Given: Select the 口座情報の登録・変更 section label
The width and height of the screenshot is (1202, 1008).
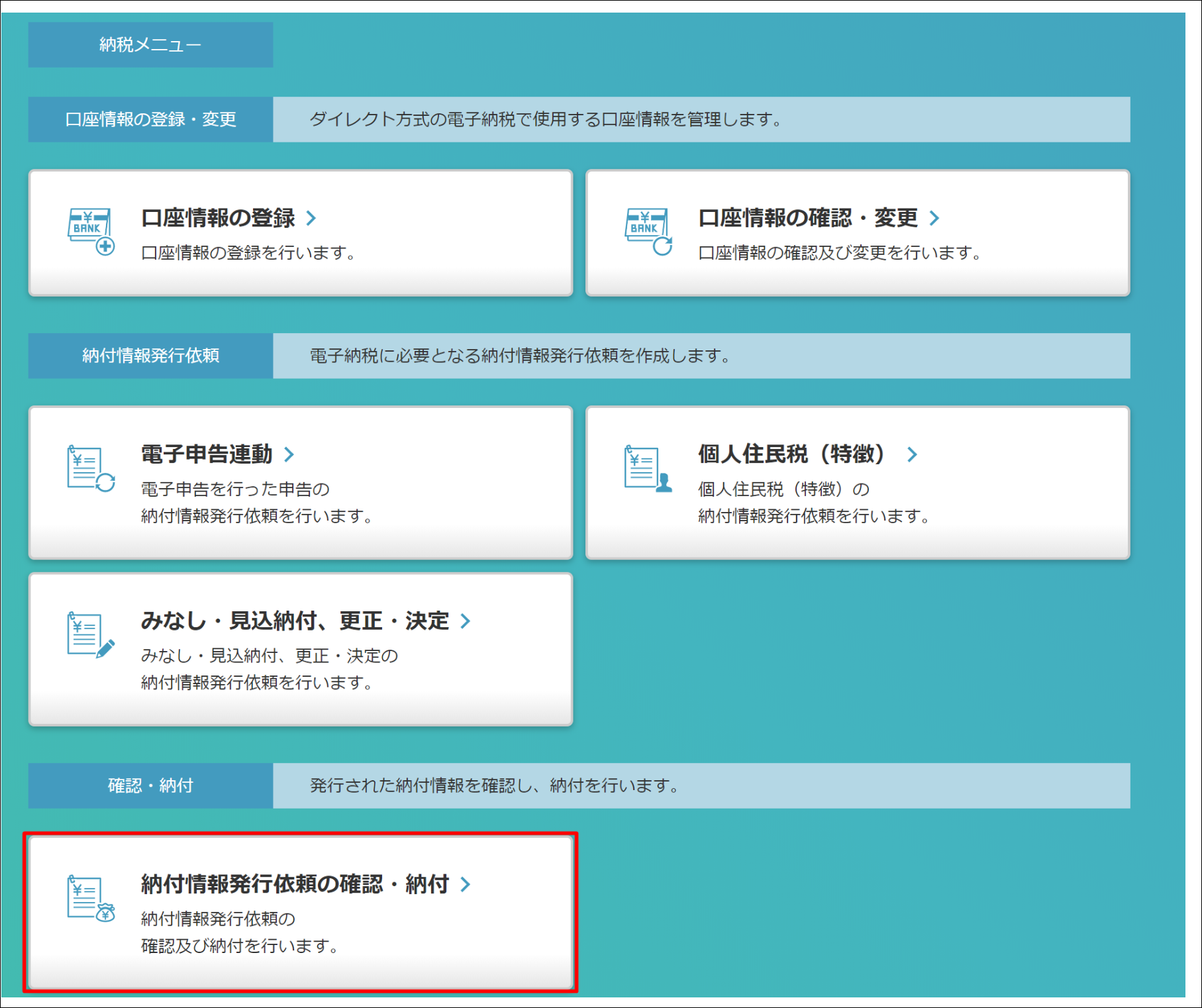Looking at the screenshot, I should pyautogui.click(x=150, y=119).
